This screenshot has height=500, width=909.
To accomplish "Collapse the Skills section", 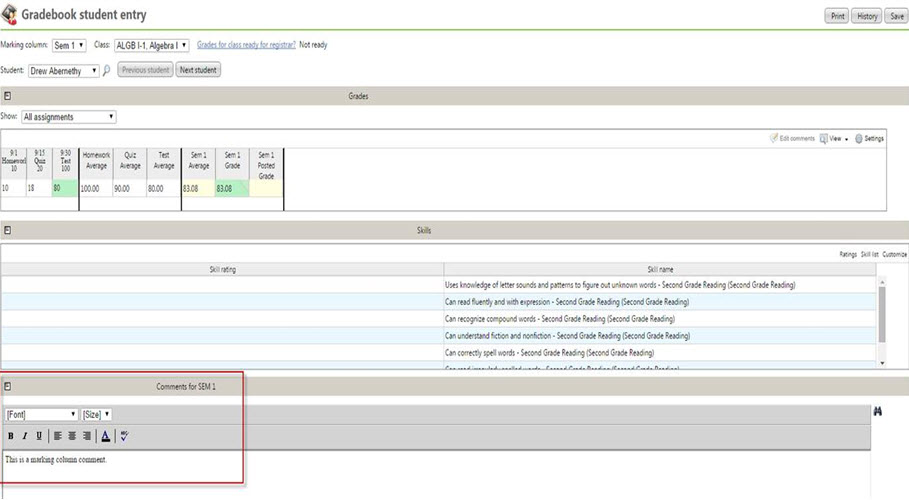I will [8, 230].
